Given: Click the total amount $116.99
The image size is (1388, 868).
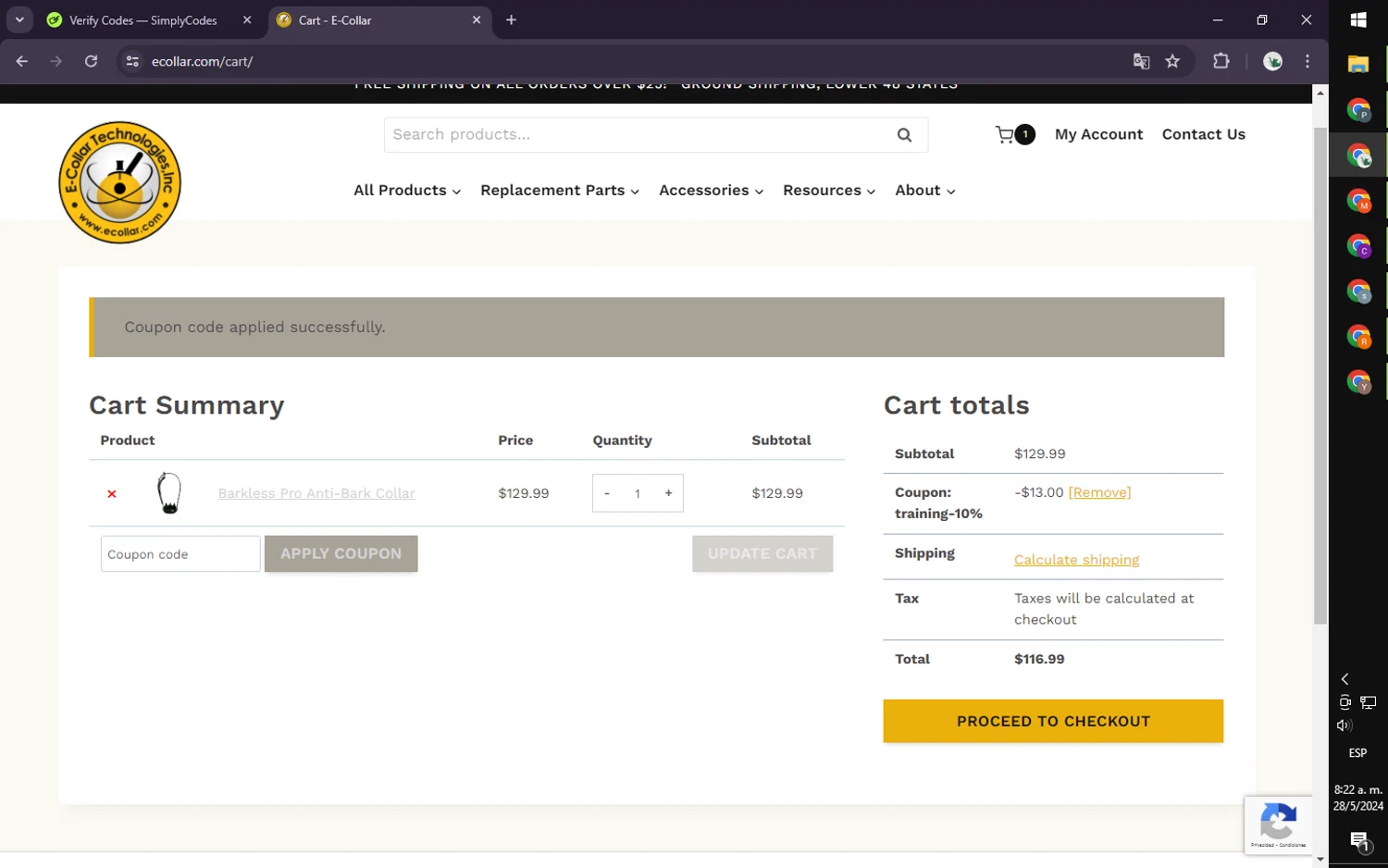Looking at the screenshot, I should pos(1039,659).
